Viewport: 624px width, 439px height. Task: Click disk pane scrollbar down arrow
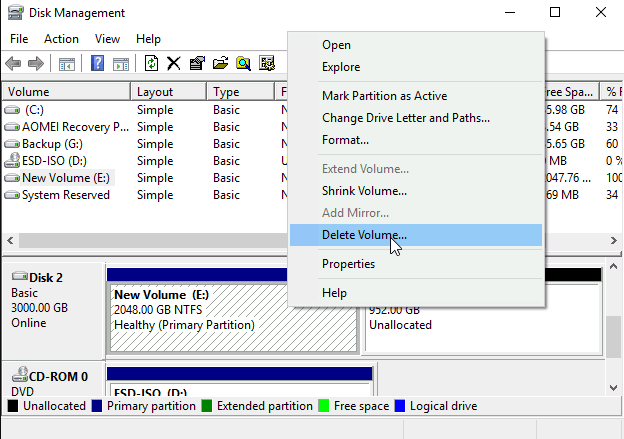pos(613,387)
